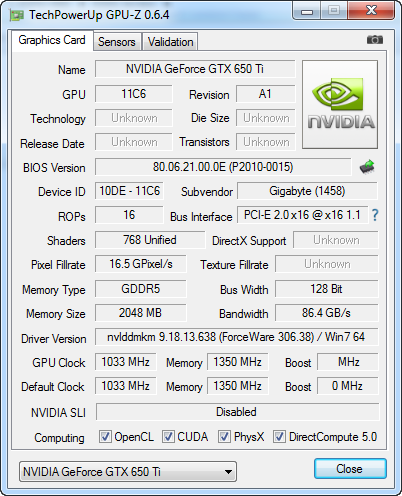402x496 pixels.
Task: Toggle the CUDA checkbox
Action: [x=168, y=437]
